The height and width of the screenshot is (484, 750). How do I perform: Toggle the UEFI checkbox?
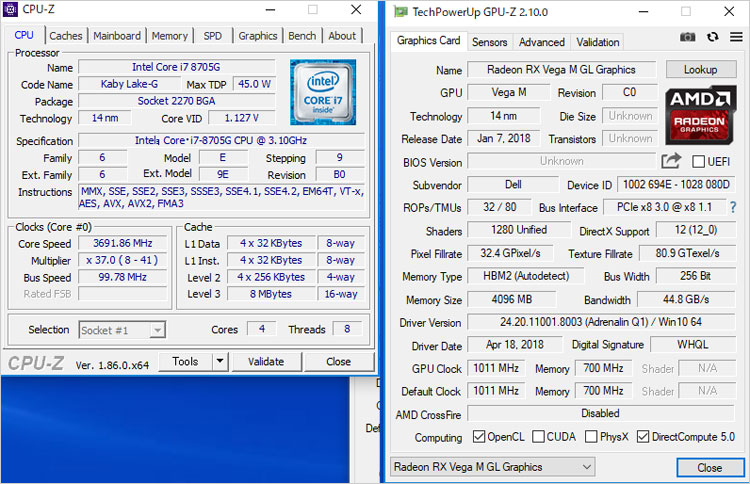click(698, 162)
